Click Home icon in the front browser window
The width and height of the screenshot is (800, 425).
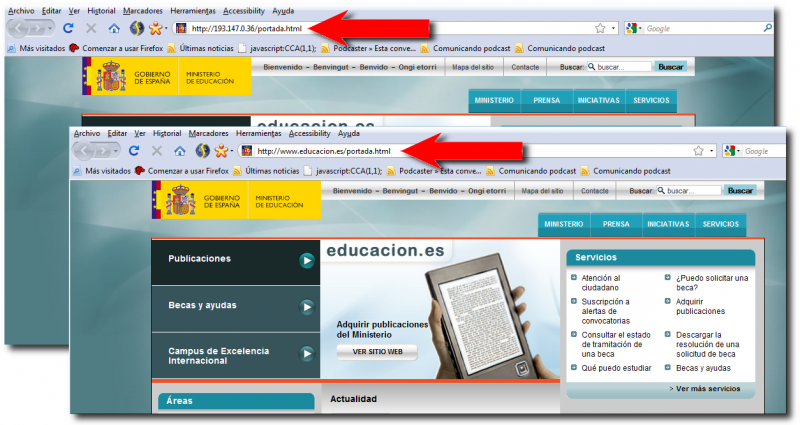click(x=180, y=151)
